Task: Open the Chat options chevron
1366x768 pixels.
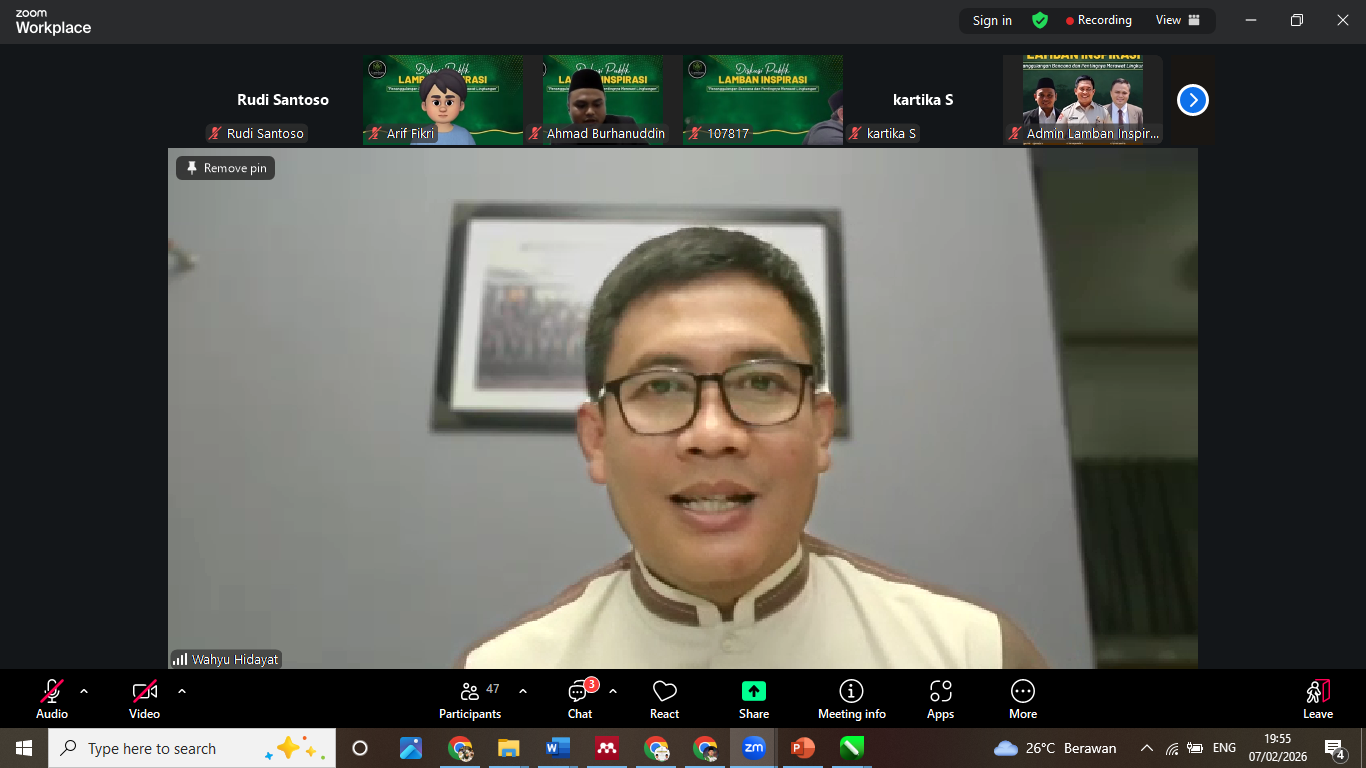Action: 611,690
